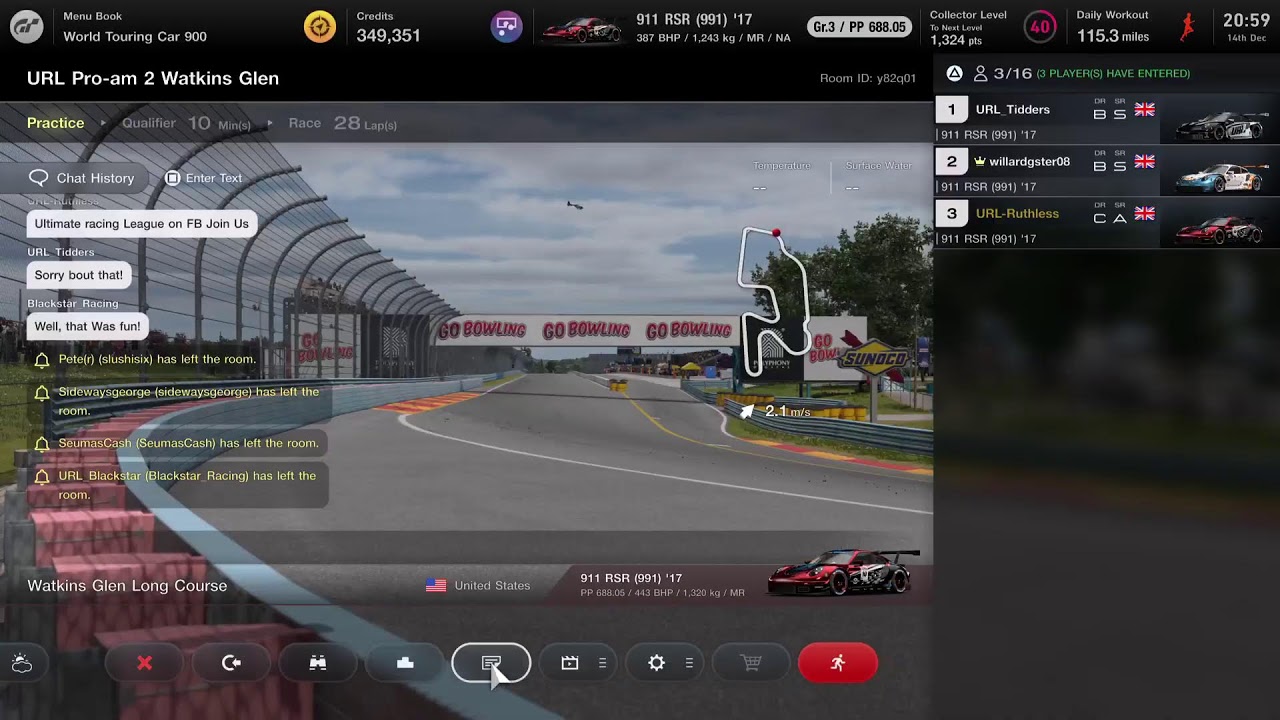Click the United States flag icon
This screenshot has width=1280, height=720.
[x=436, y=586]
